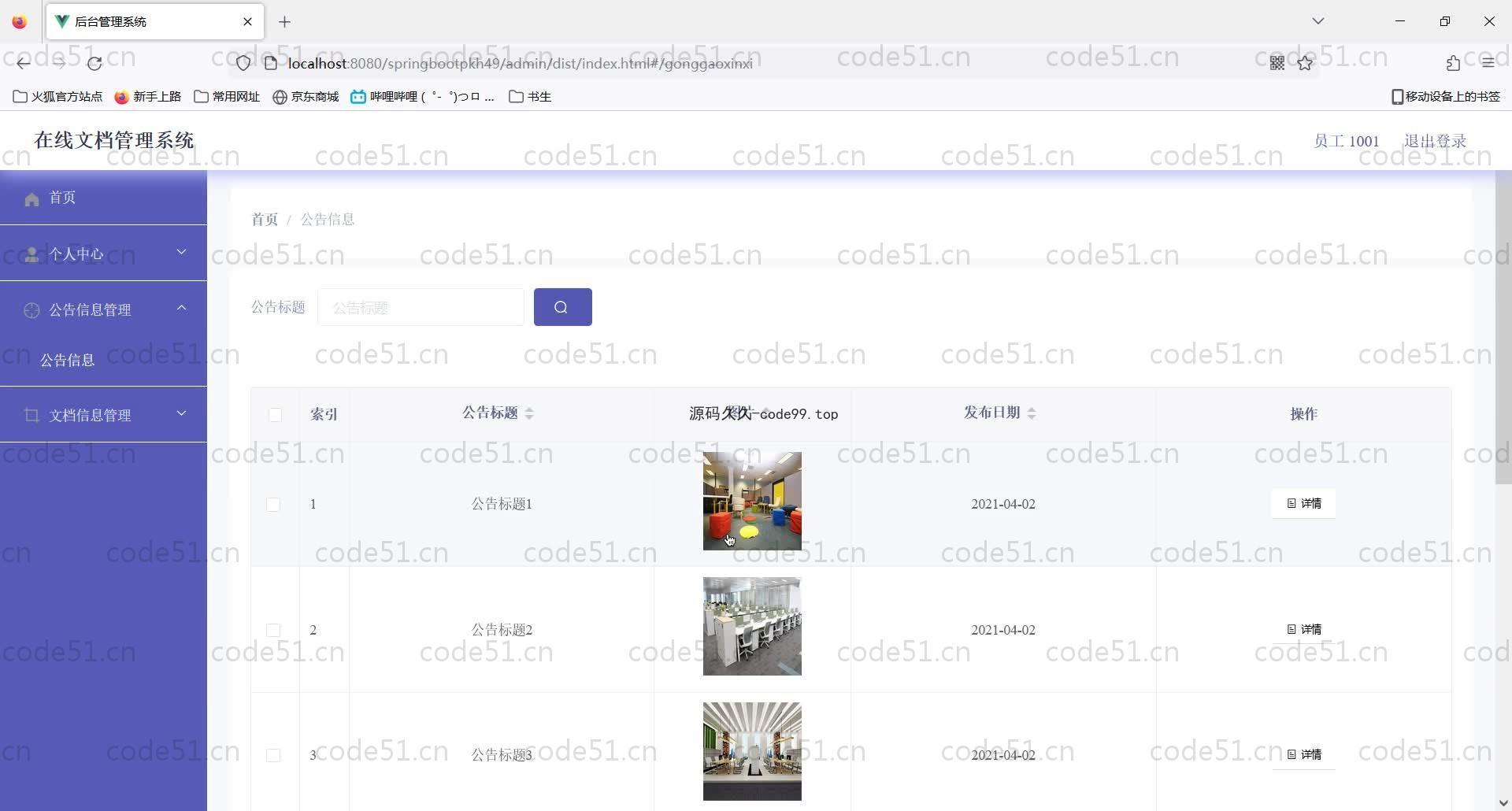Click the 公告标题2 cell text

pos(502,630)
